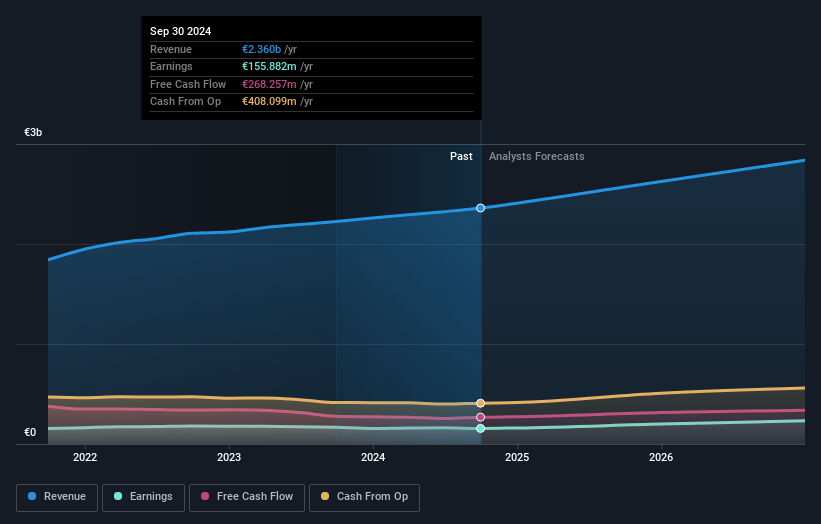
Task: Select the blue Revenue data point marker
Action: click(480, 208)
